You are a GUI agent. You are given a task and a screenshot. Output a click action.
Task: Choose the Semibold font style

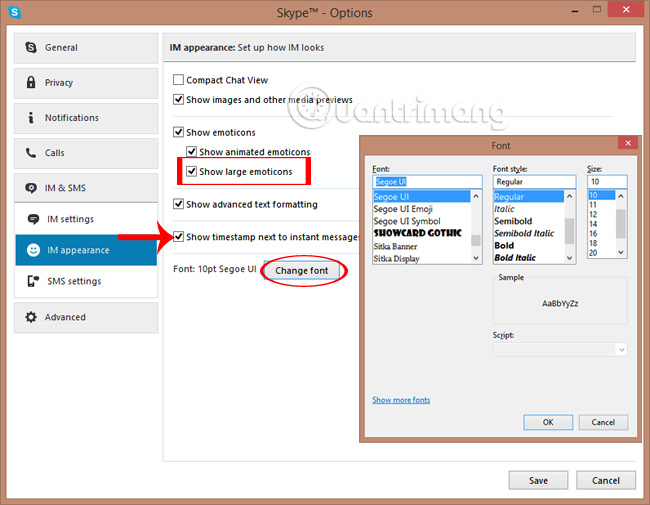coord(529,221)
